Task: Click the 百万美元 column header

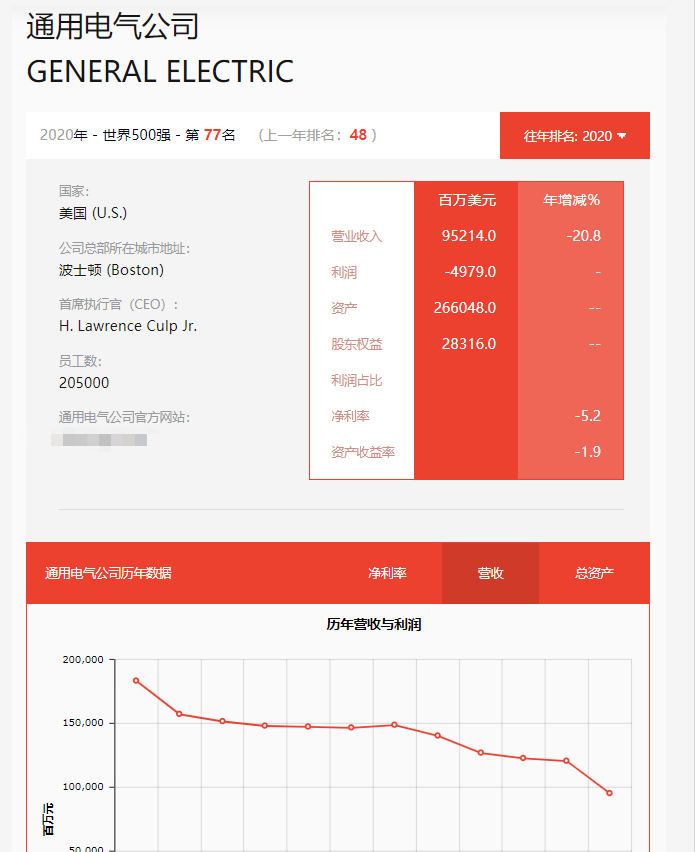Action: coord(467,201)
